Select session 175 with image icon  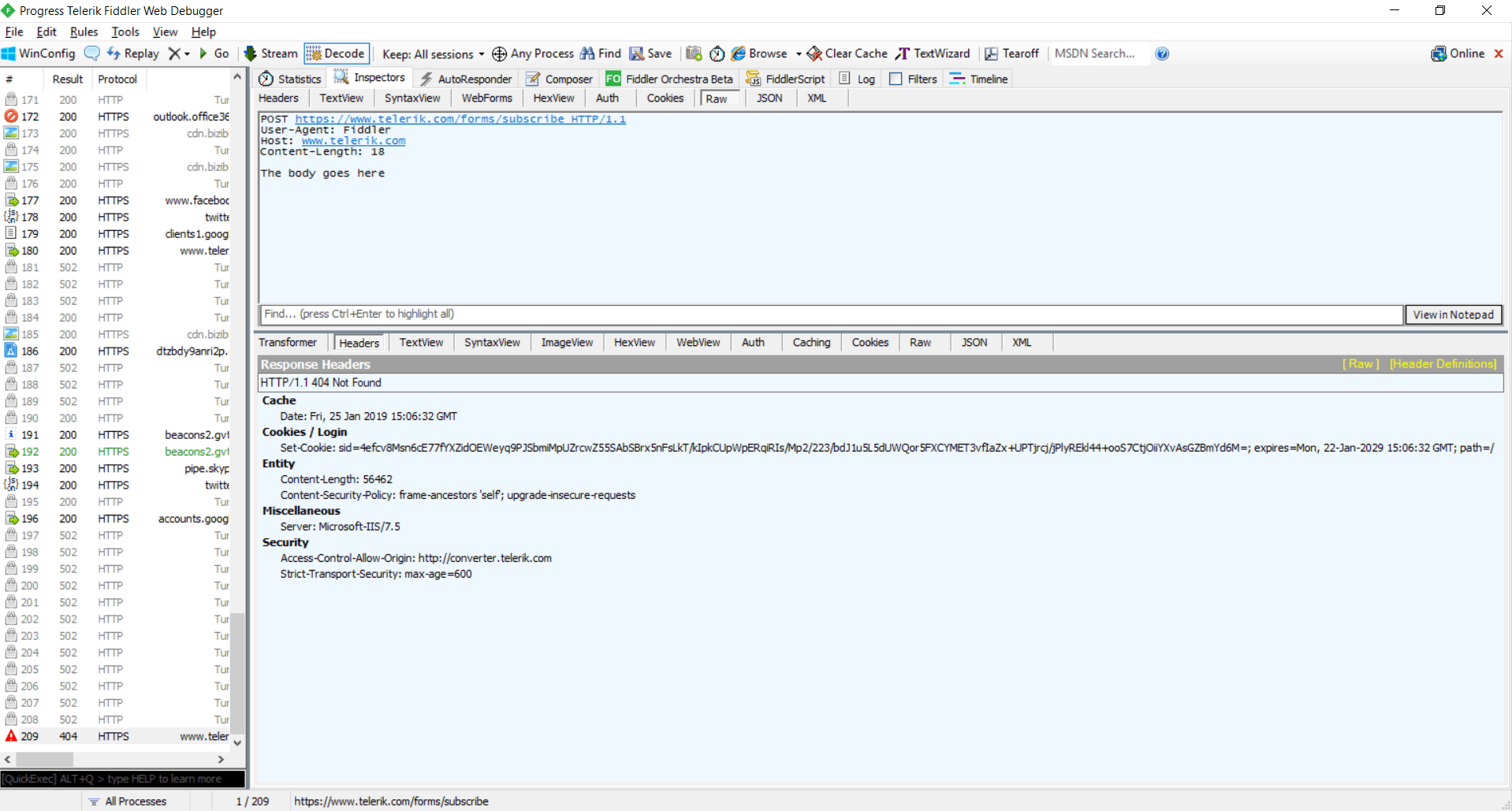click(x=116, y=167)
